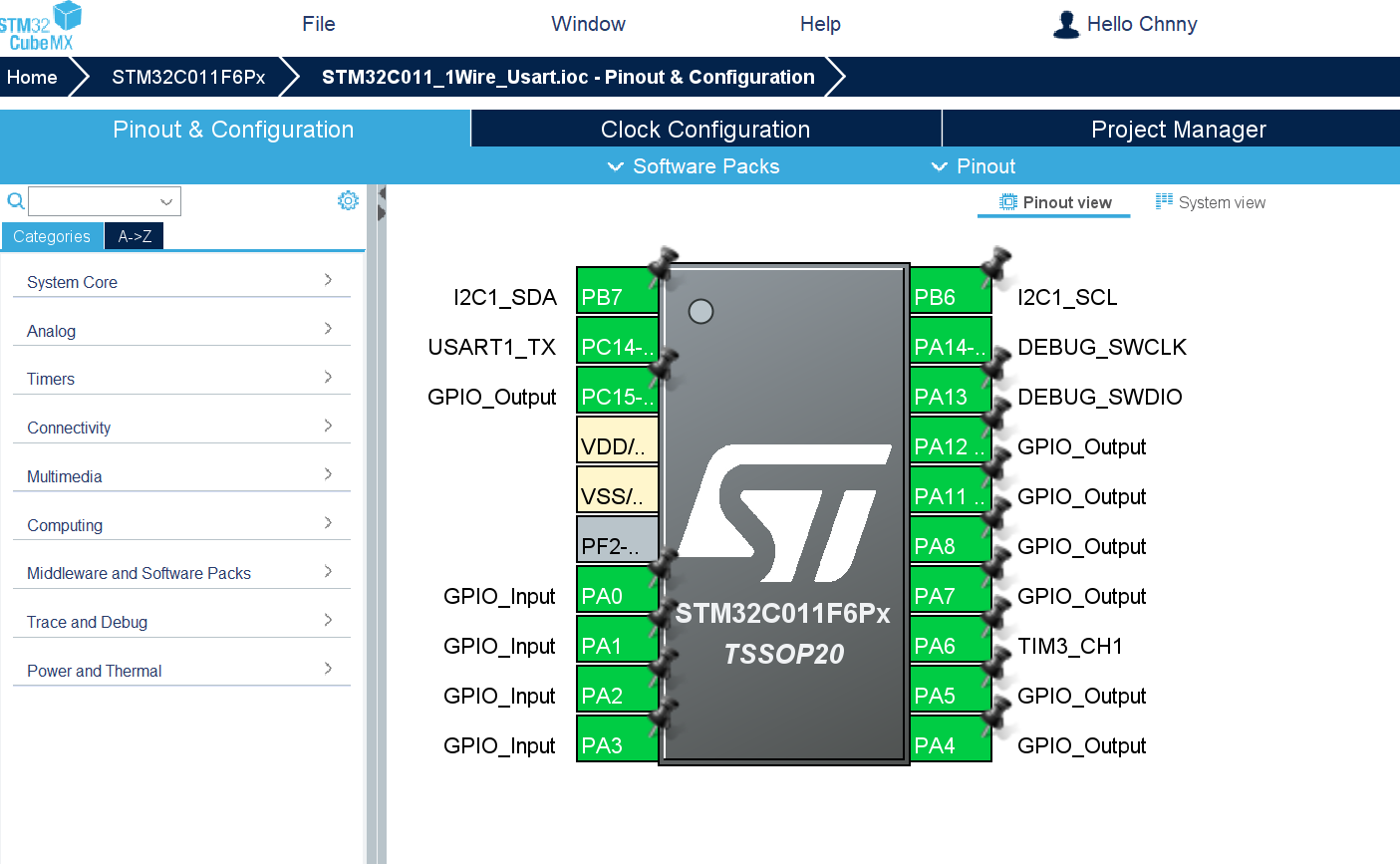
Task: Select pin PA12 on the chip
Action: pos(951,440)
